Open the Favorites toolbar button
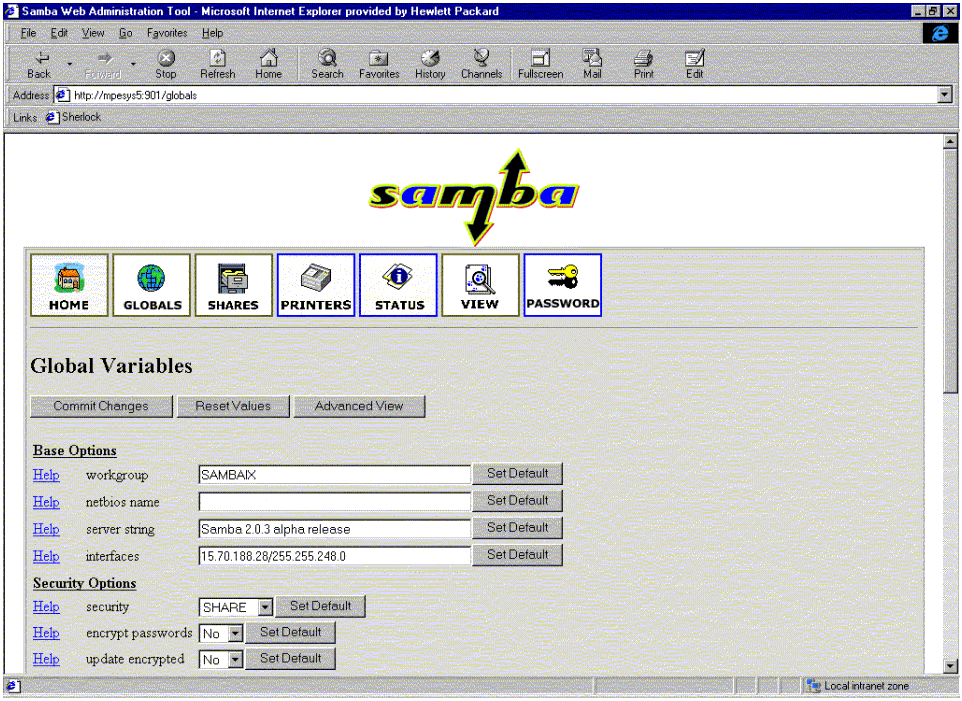The width and height of the screenshot is (962, 701). pos(379,64)
